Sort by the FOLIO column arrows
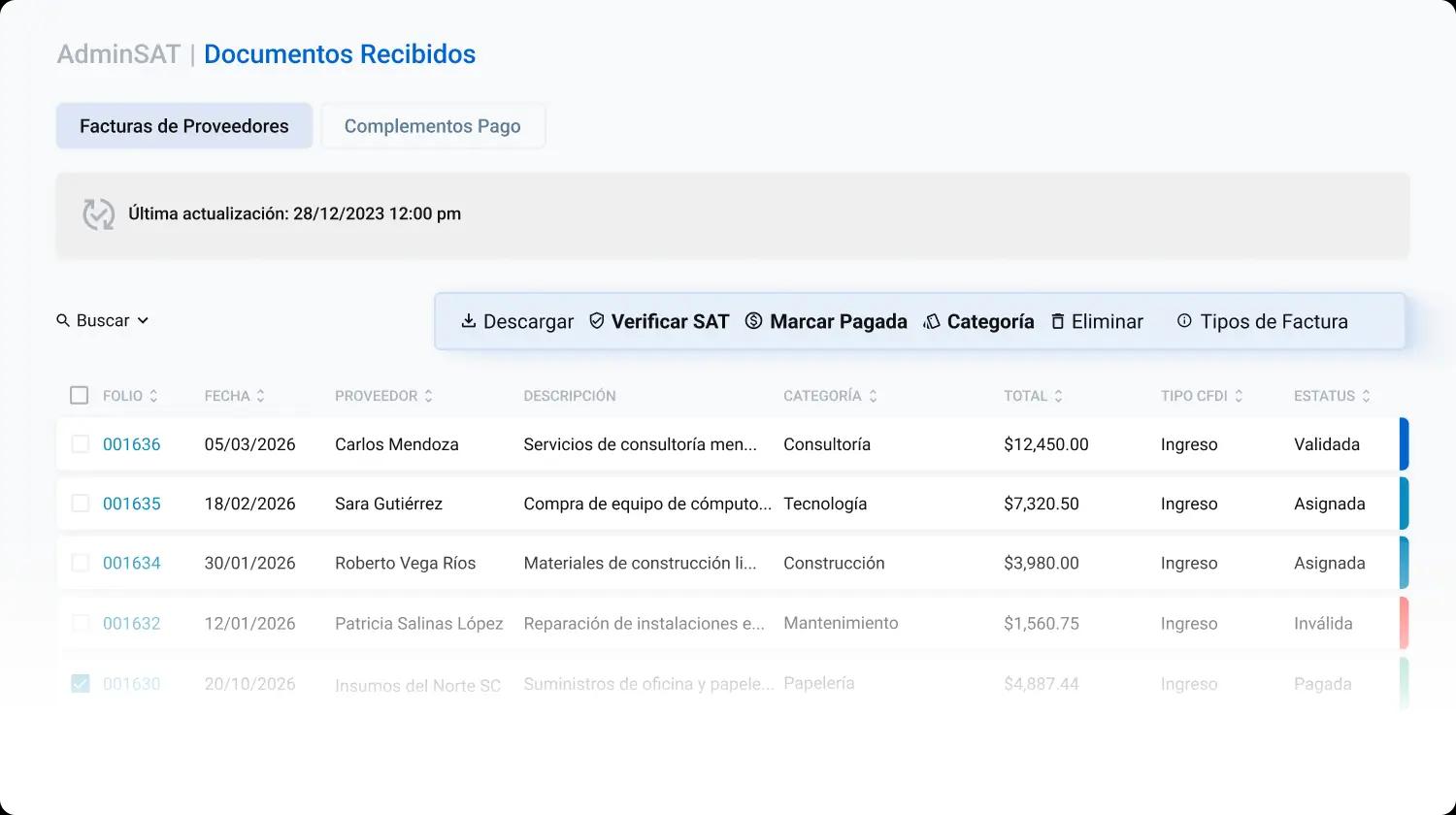This screenshot has height=815, width=1456. click(153, 396)
